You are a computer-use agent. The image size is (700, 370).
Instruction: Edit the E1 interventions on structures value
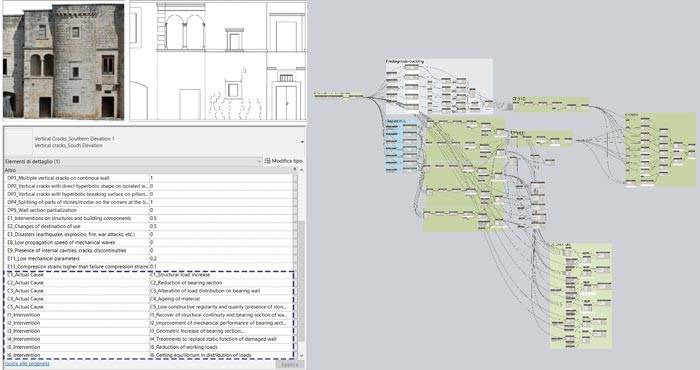[x=221, y=218]
